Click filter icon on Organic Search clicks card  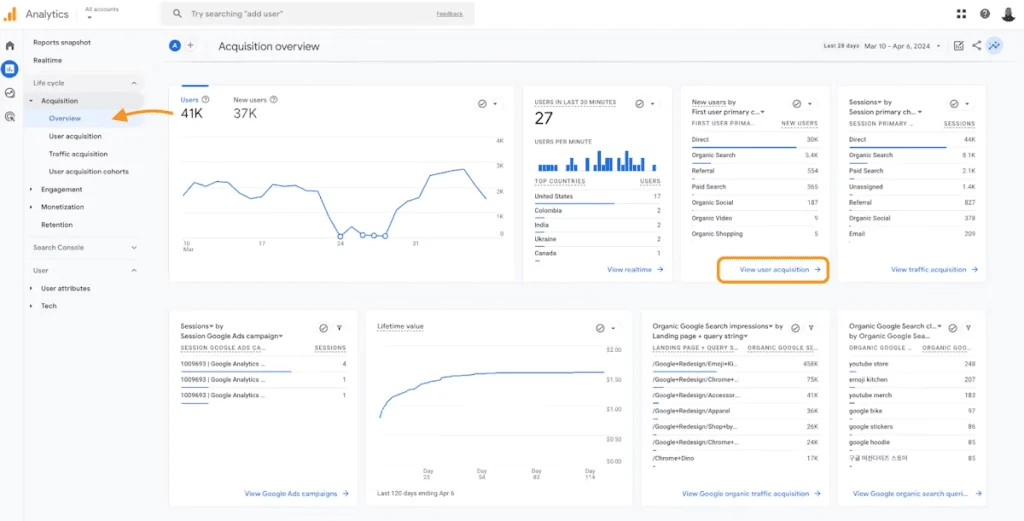point(968,328)
